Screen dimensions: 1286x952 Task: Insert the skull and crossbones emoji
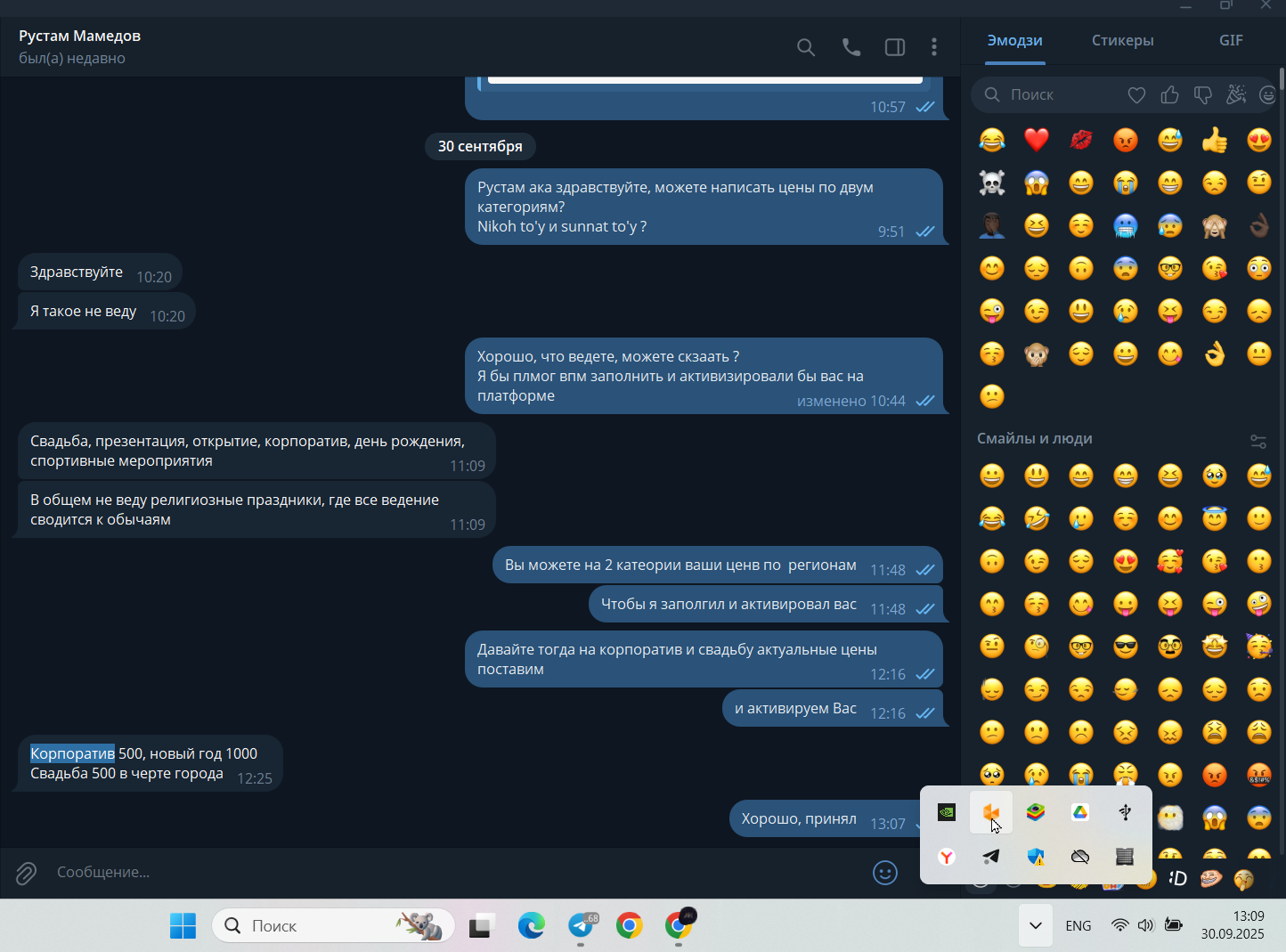click(x=991, y=183)
